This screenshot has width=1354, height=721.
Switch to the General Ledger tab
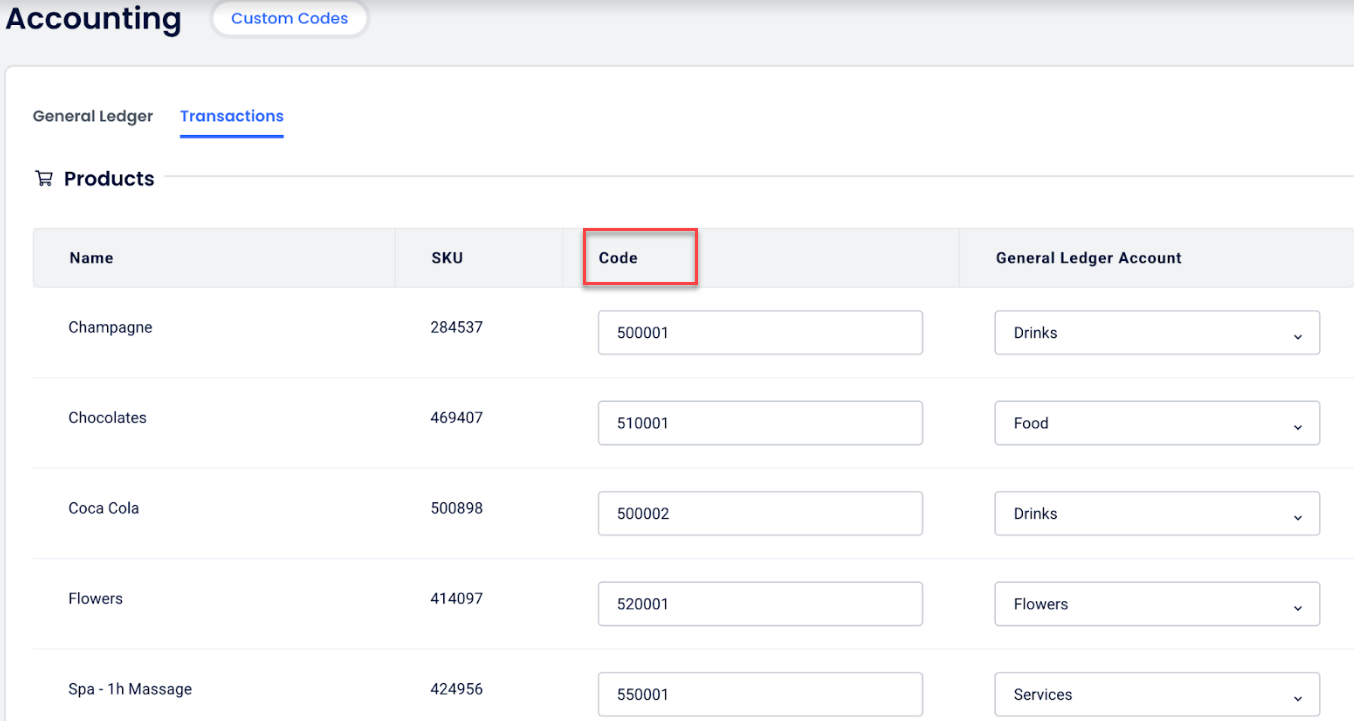[93, 116]
